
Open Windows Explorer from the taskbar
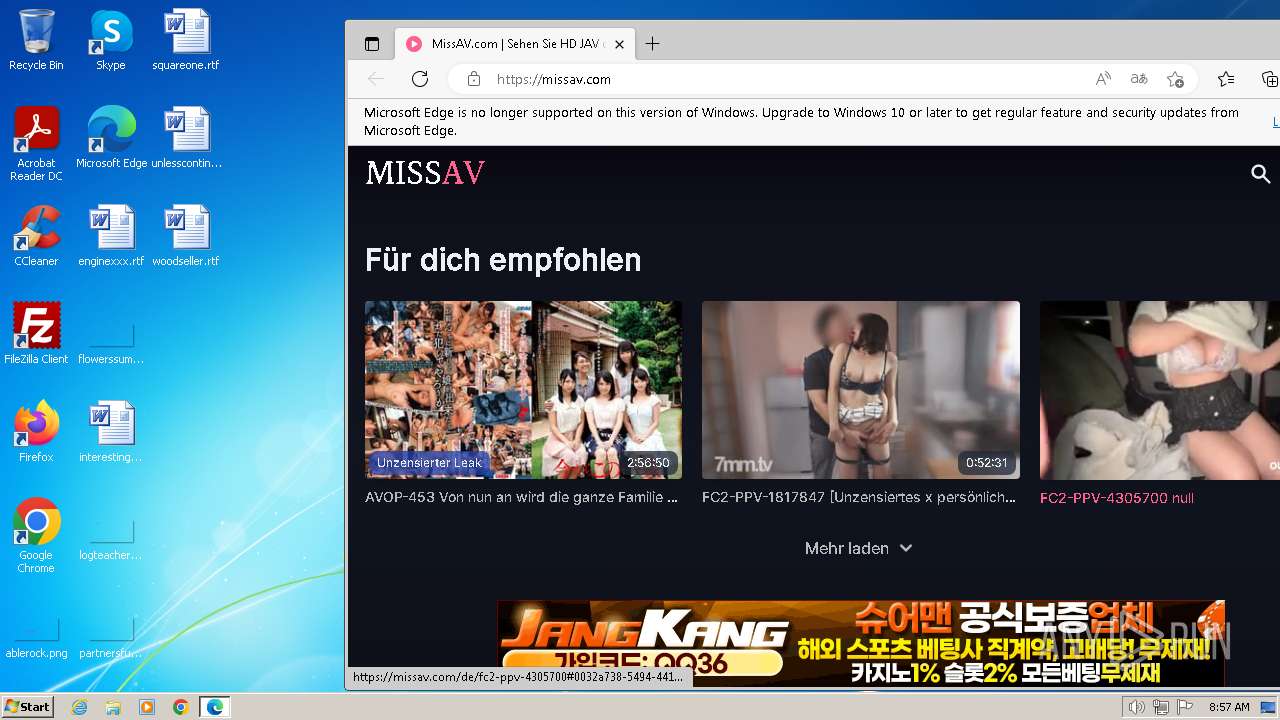tap(113, 707)
